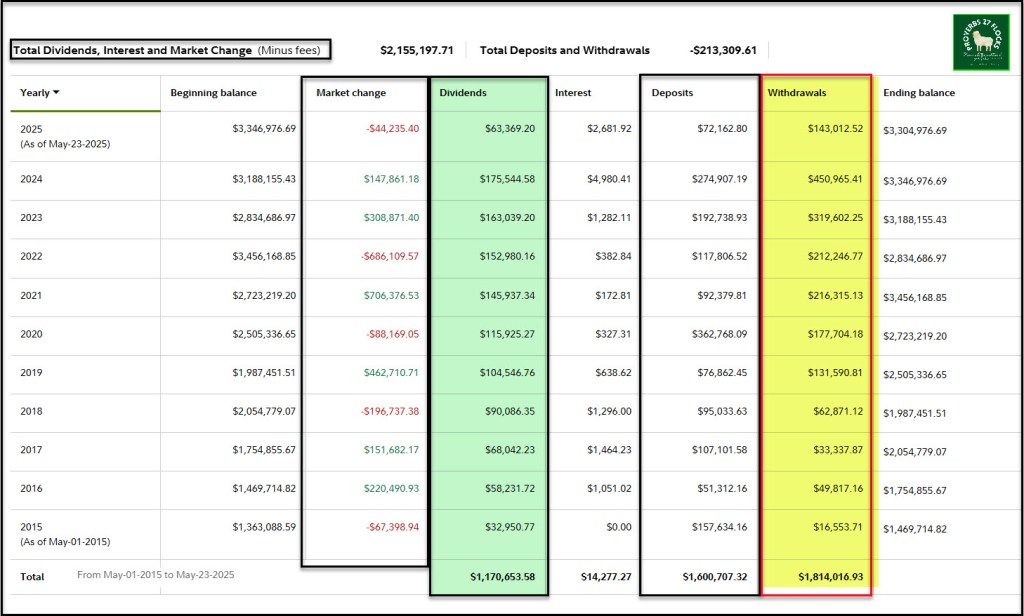The width and height of the screenshot is (1024, 616).
Task: Click Total Deposits and Withdrawals label
Action: click(x=564, y=50)
